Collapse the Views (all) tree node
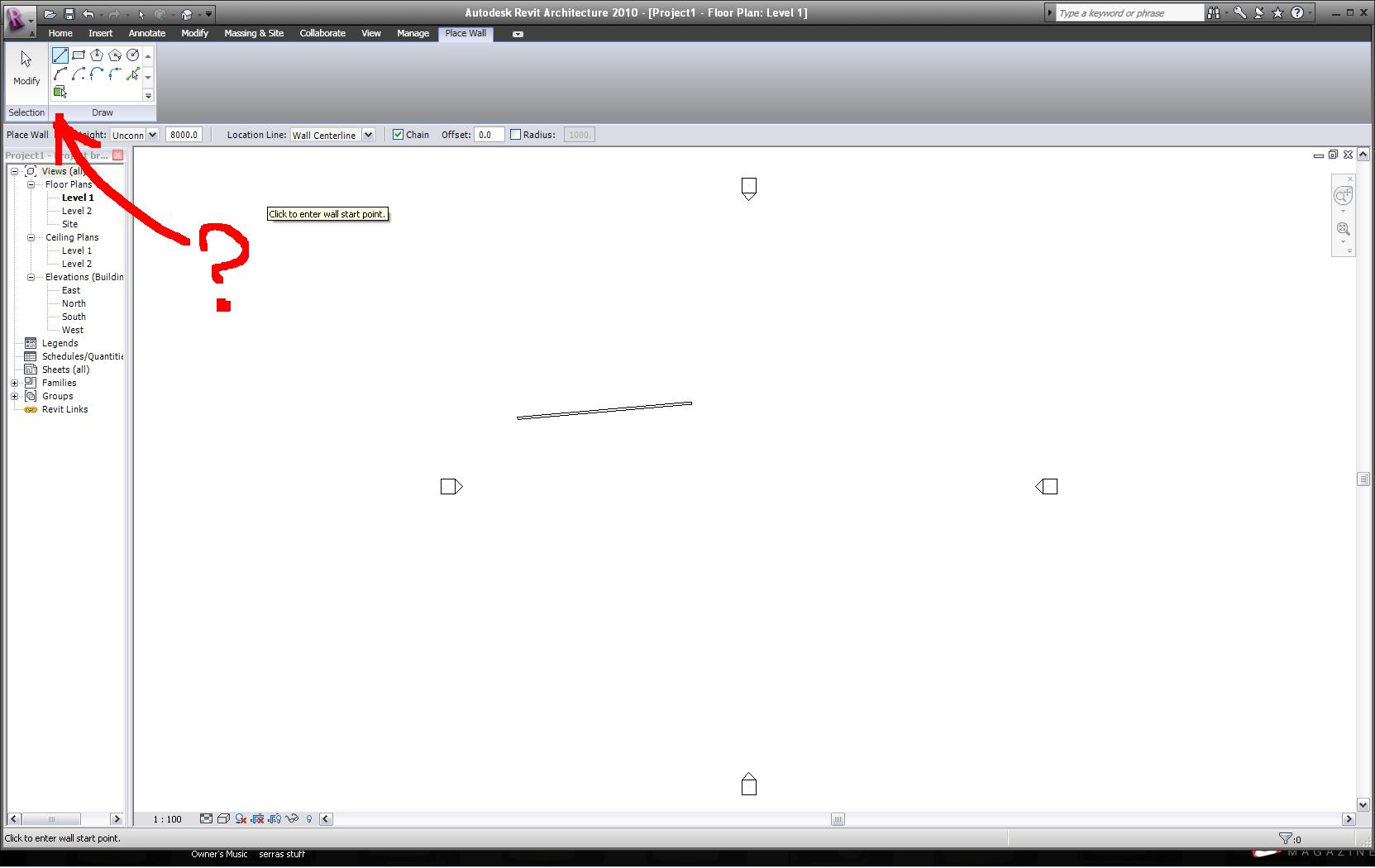Screen dimensions: 1375x868 15,171
